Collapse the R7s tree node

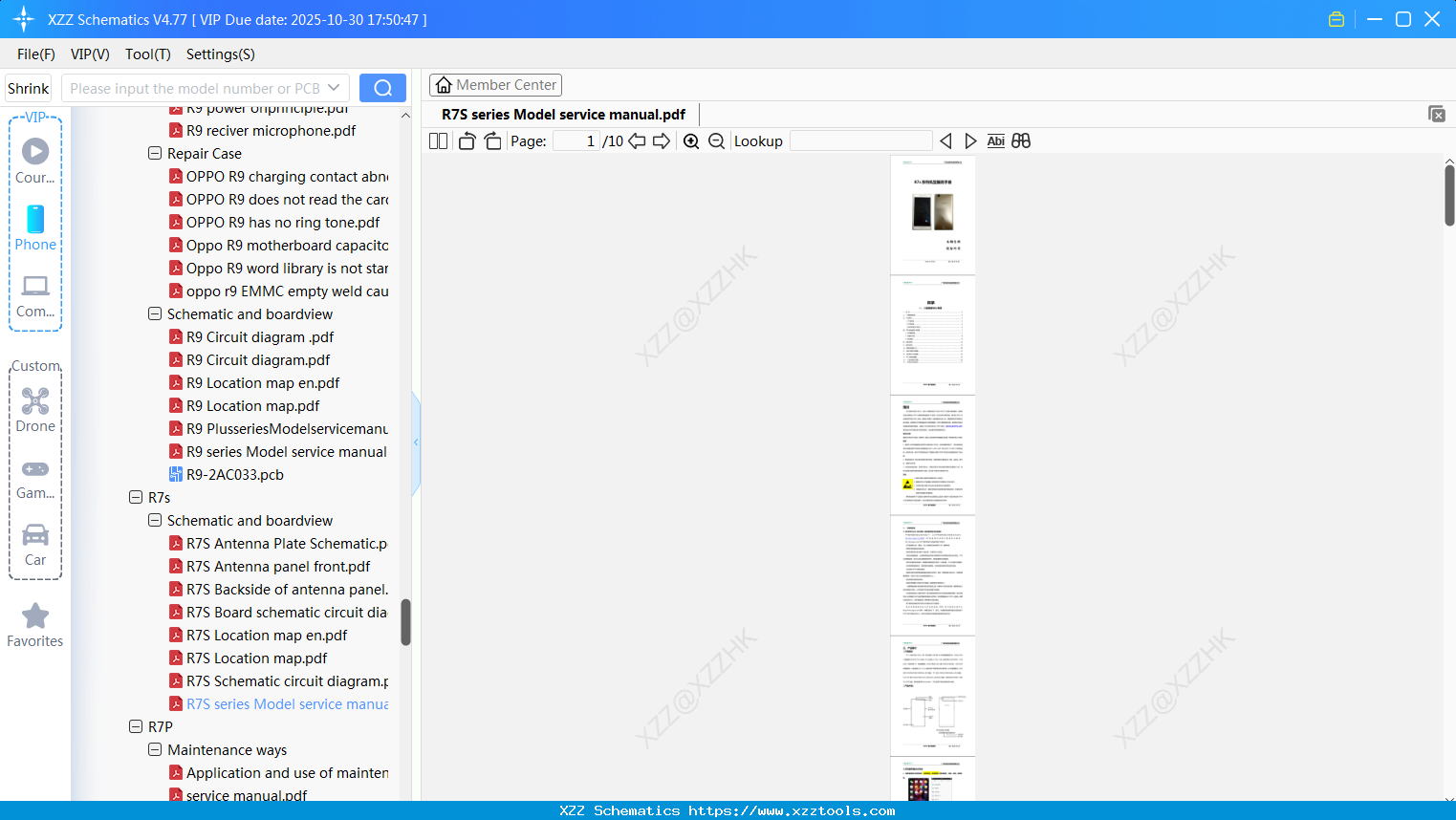pos(136,497)
